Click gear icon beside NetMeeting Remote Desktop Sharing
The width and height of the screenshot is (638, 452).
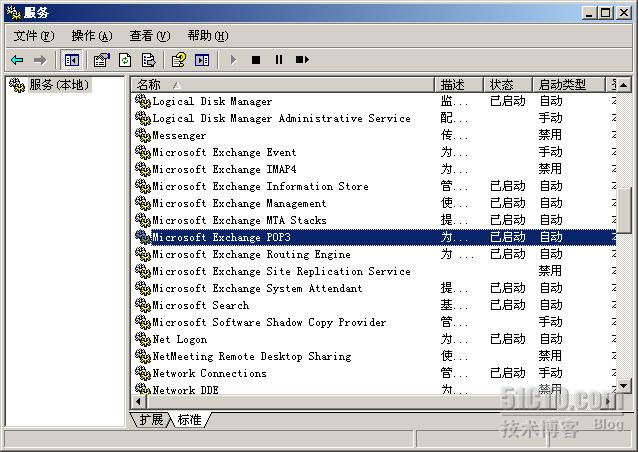(143, 356)
